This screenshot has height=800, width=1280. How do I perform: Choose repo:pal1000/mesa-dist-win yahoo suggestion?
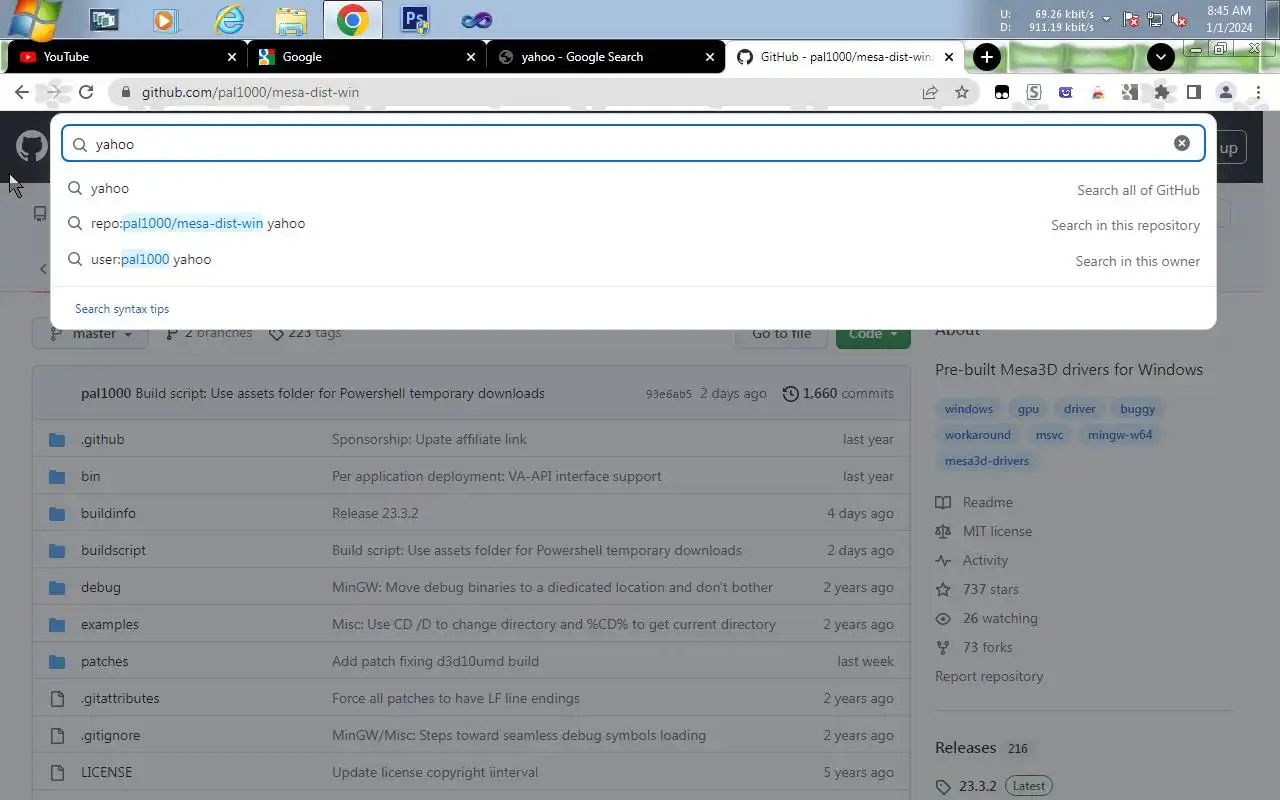tap(634, 224)
